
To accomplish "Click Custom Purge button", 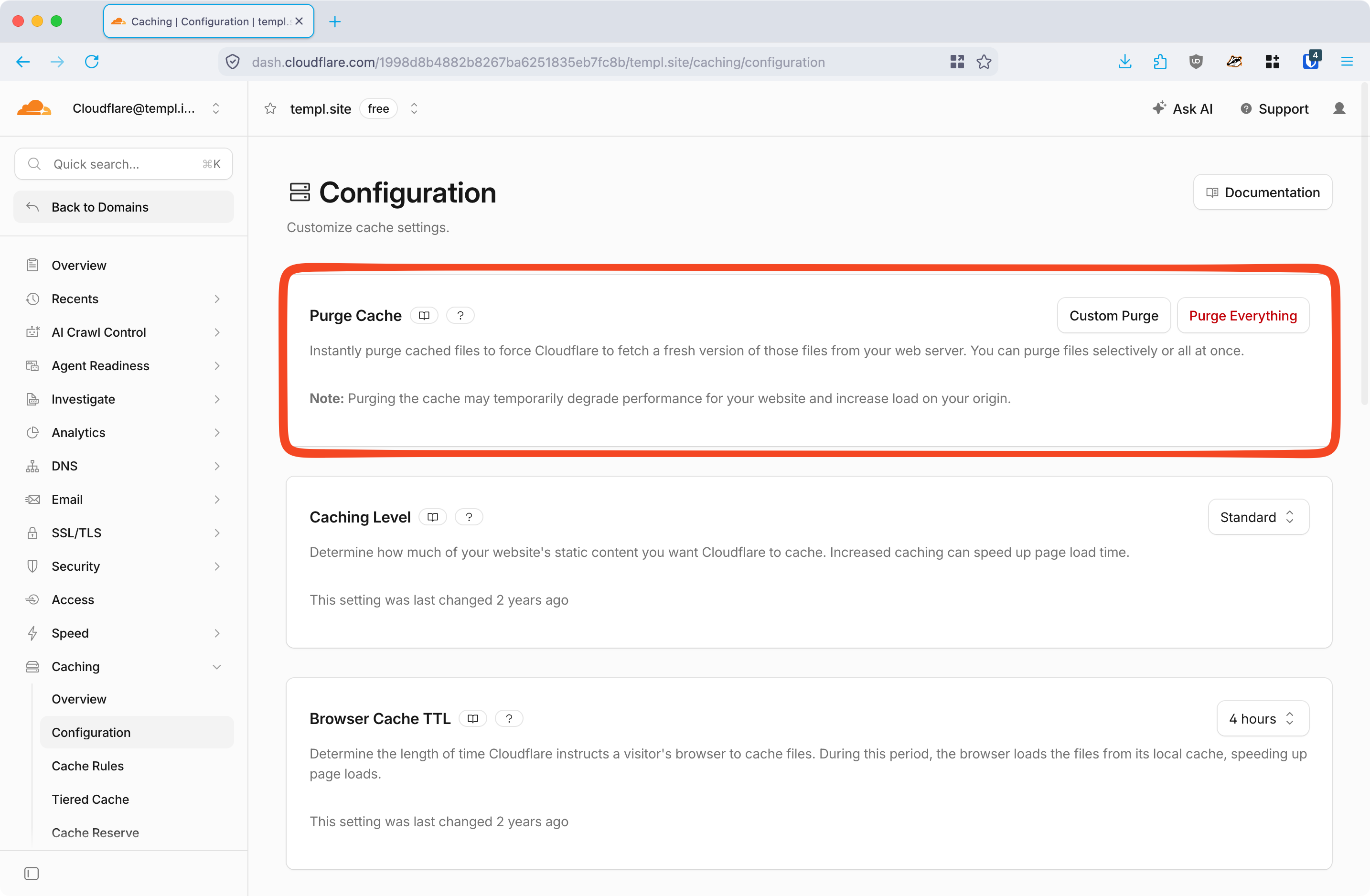I will pos(1114,315).
